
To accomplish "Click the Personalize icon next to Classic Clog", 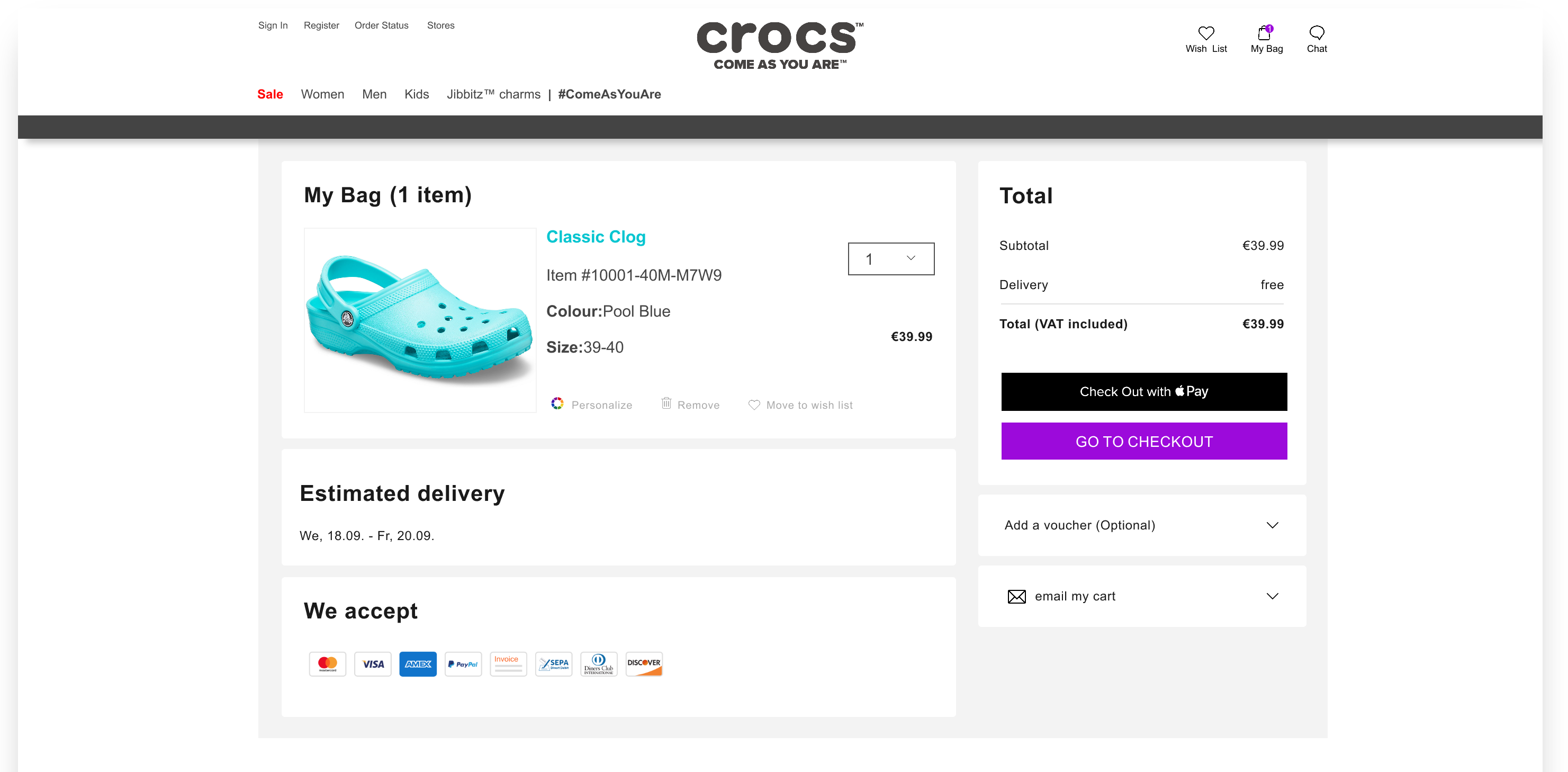I will (x=557, y=405).
